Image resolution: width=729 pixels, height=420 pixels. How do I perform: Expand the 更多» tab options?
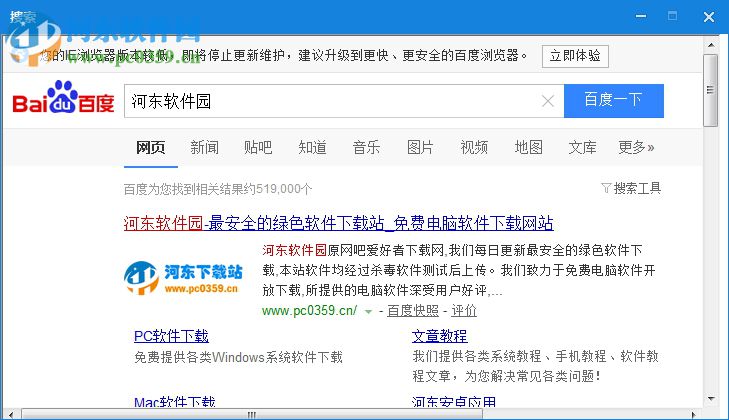point(636,148)
